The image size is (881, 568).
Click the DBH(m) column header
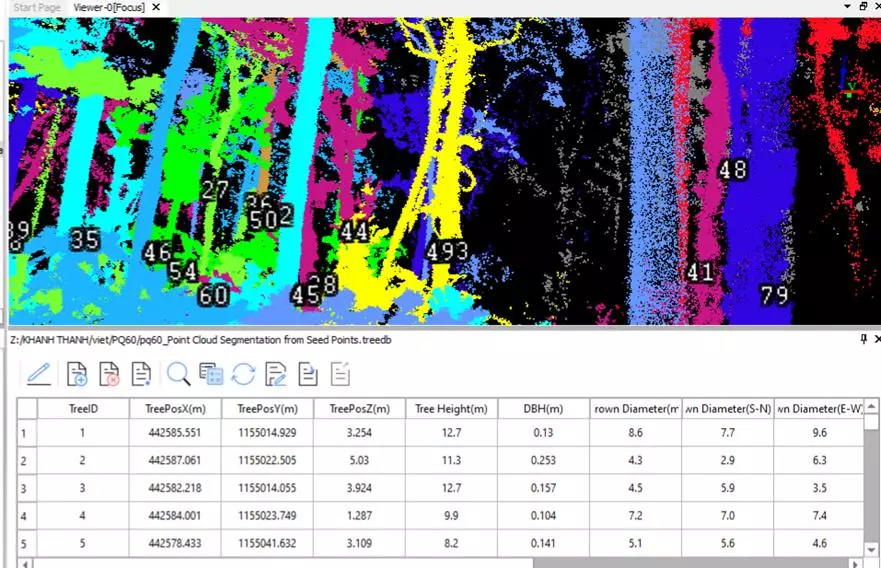(x=544, y=408)
